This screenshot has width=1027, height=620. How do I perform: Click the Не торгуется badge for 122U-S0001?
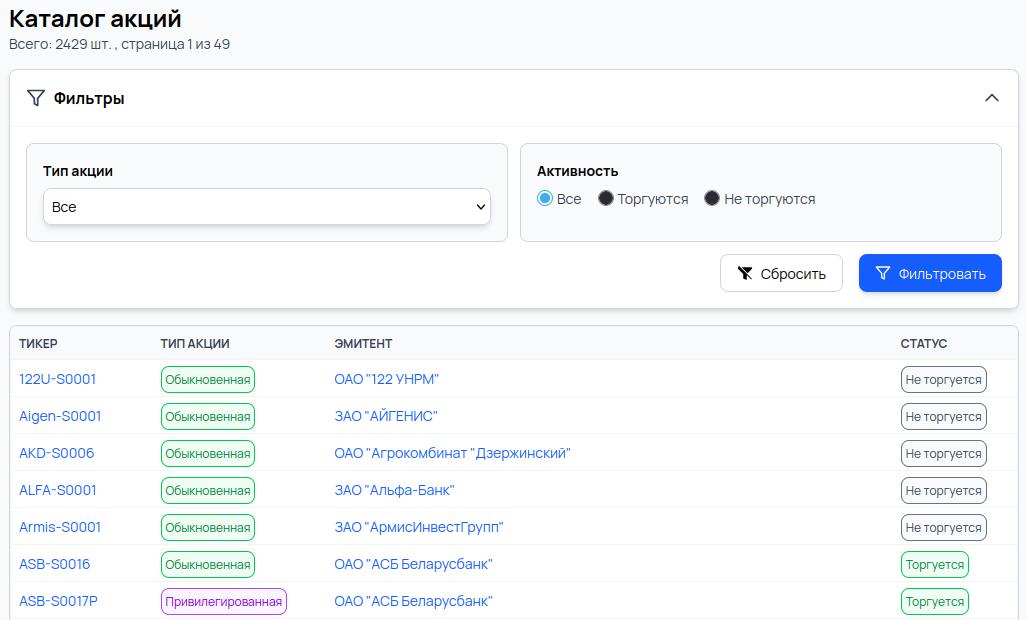point(943,379)
